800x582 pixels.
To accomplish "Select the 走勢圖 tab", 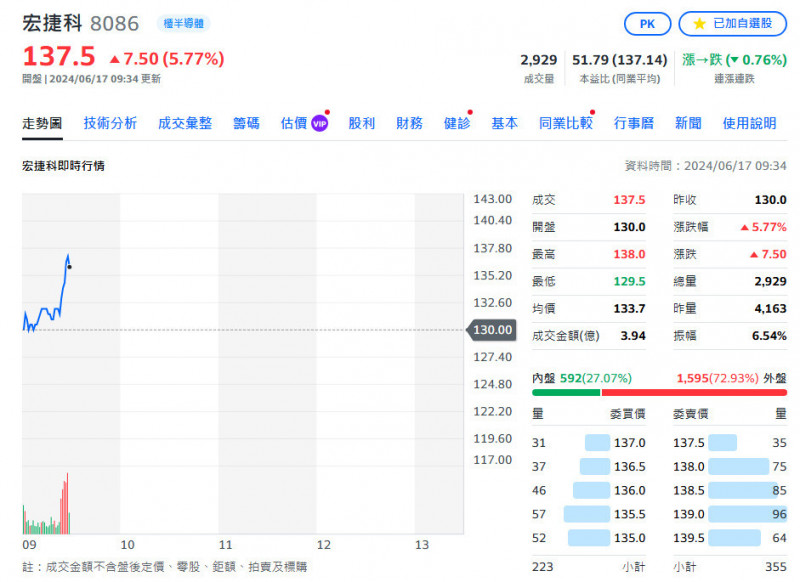I will pos(42,123).
